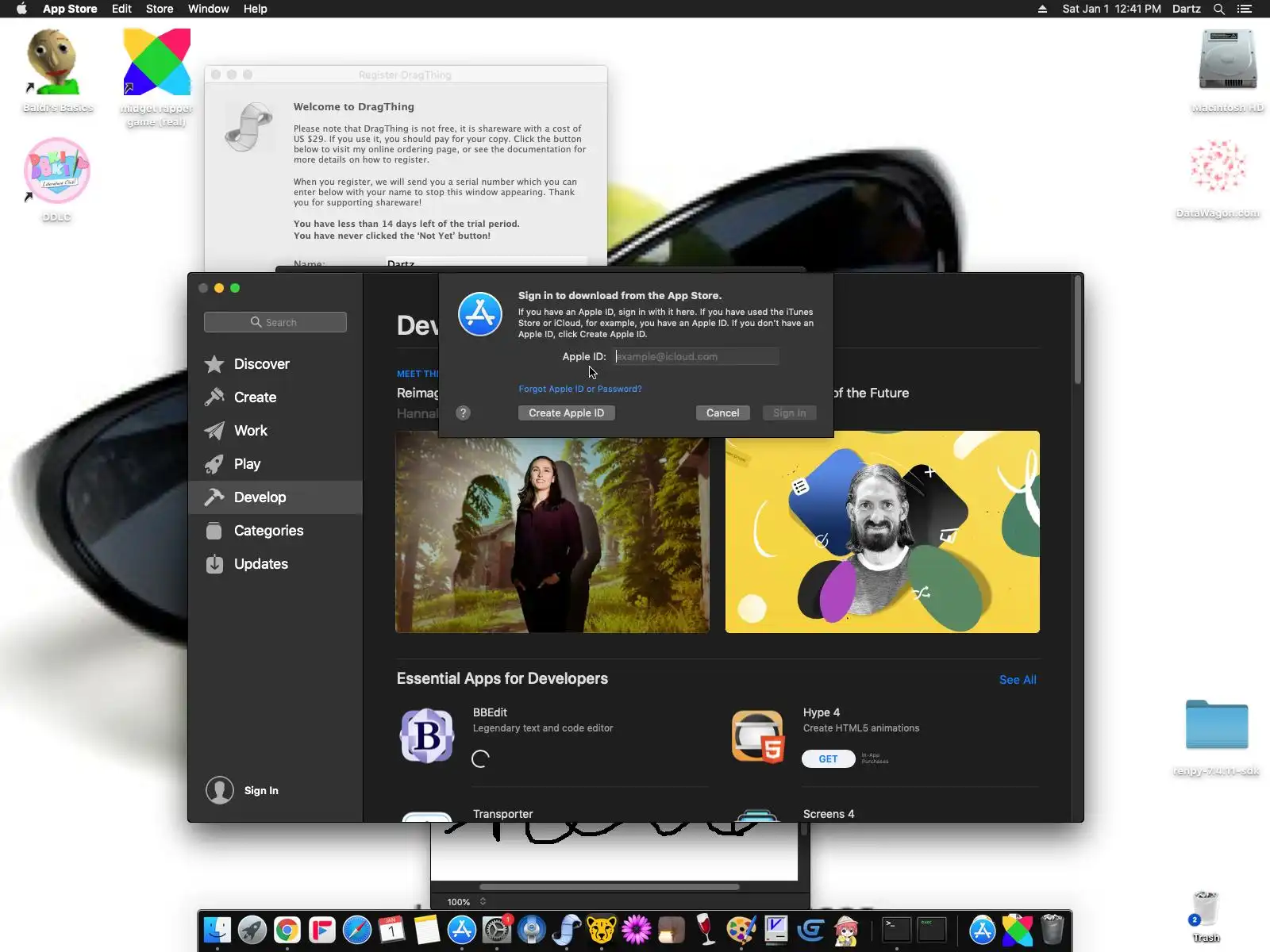Open Notes from the Dock
Screen dimensions: 1270x952
click(427, 930)
